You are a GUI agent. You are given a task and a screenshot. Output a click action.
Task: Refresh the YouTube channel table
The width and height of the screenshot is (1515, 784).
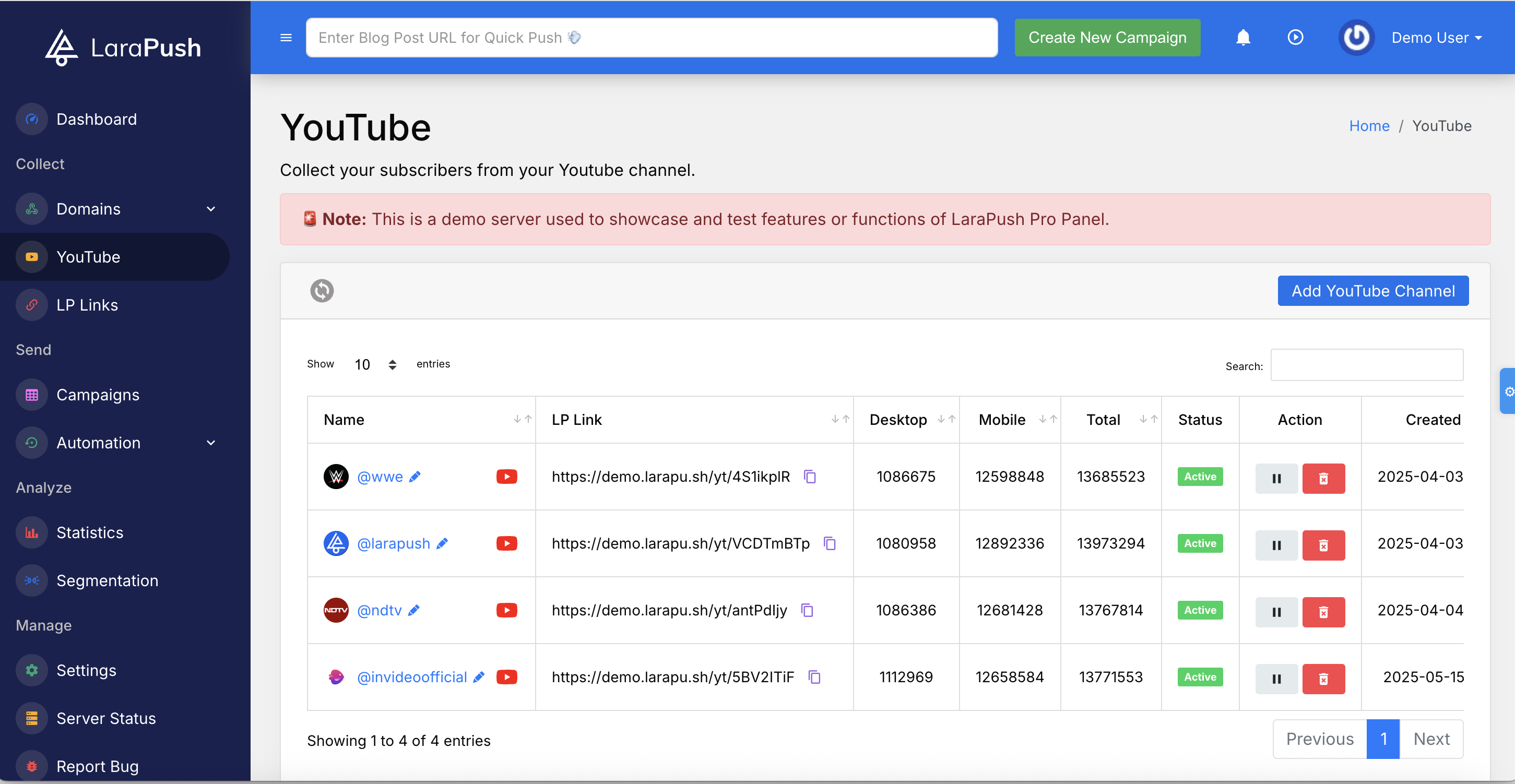(x=322, y=291)
